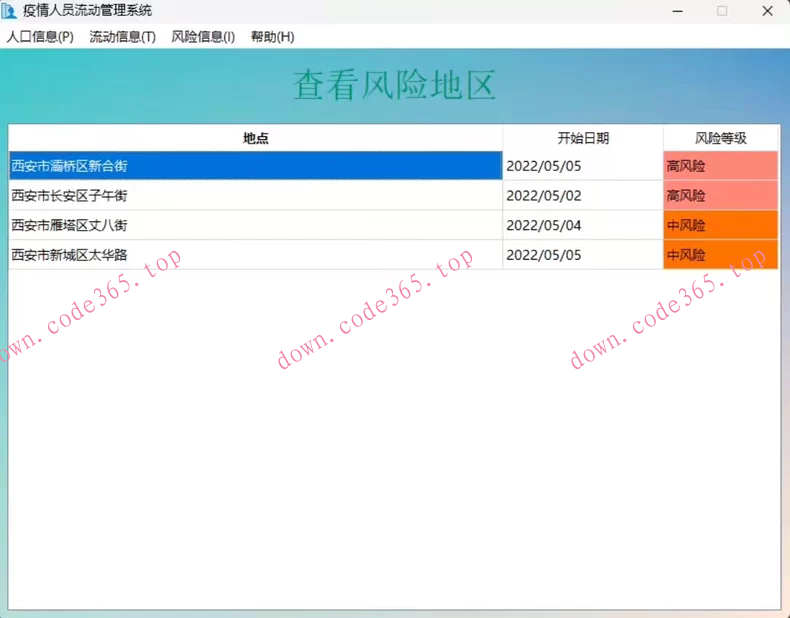Image resolution: width=790 pixels, height=618 pixels.
Task: Open the 帮助(H) menu
Action: click(x=272, y=37)
